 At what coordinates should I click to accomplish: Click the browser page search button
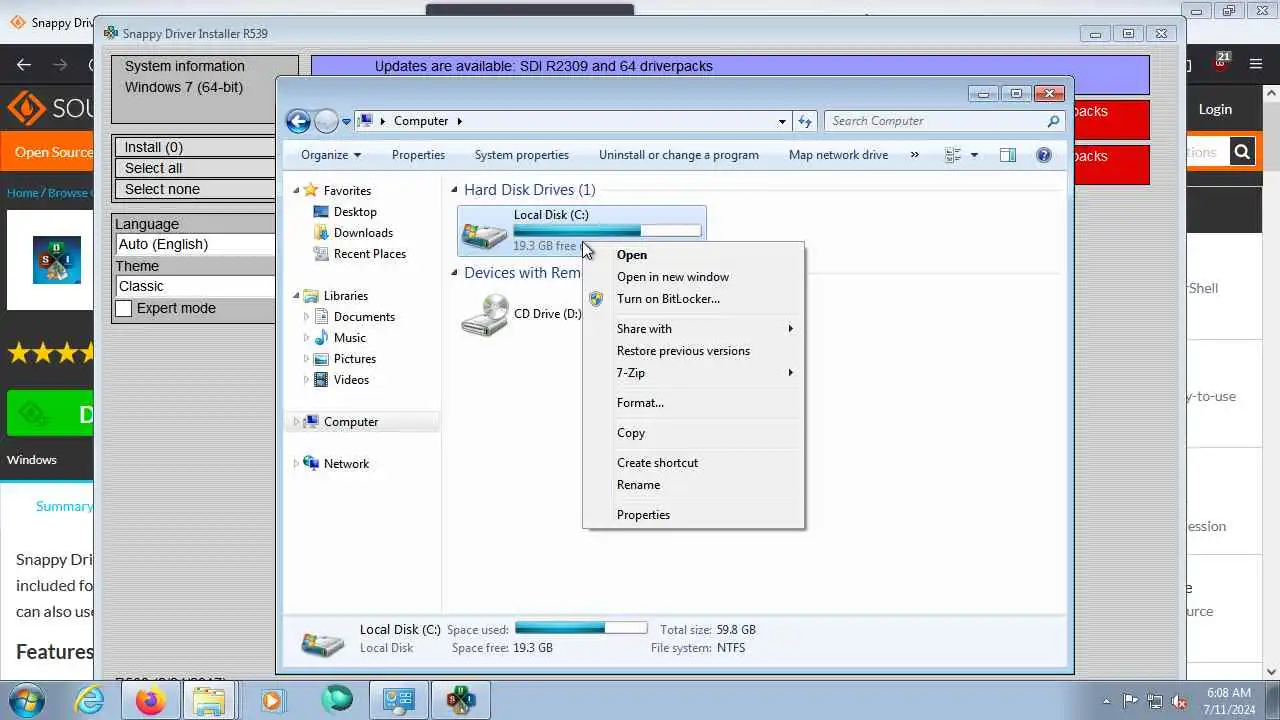[1242, 152]
